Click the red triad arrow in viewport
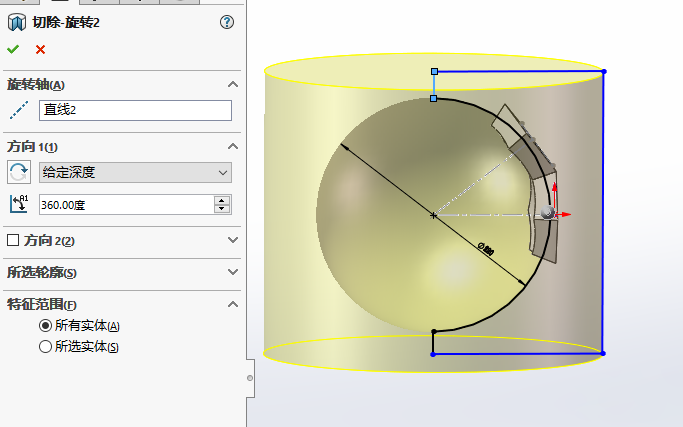 562,214
